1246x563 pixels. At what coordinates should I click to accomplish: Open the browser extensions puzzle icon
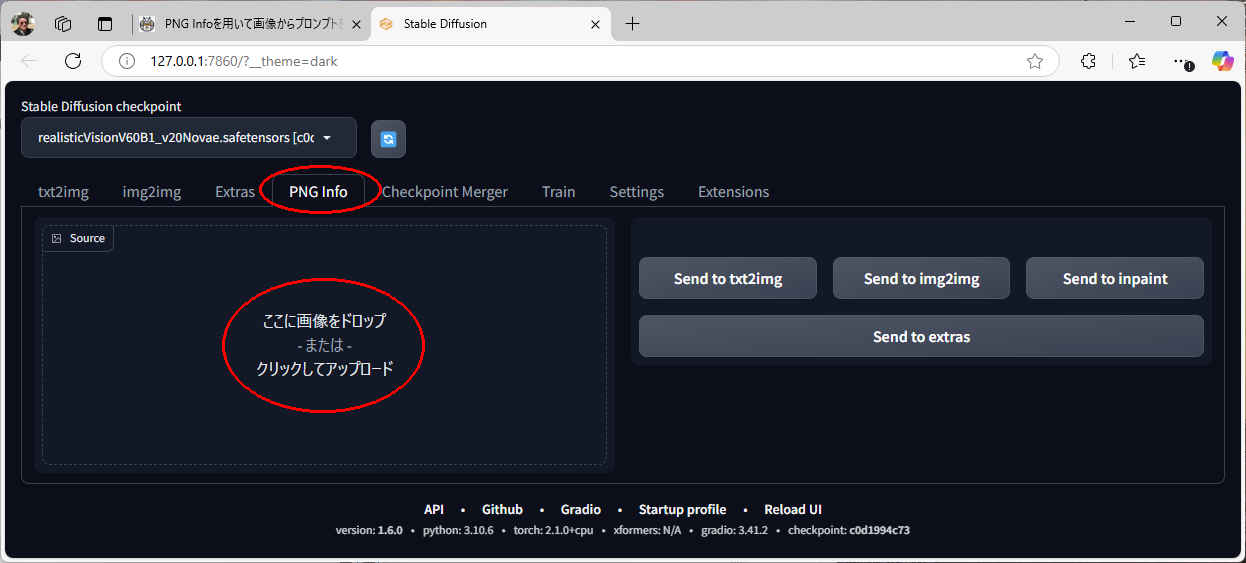(1089, 61)
